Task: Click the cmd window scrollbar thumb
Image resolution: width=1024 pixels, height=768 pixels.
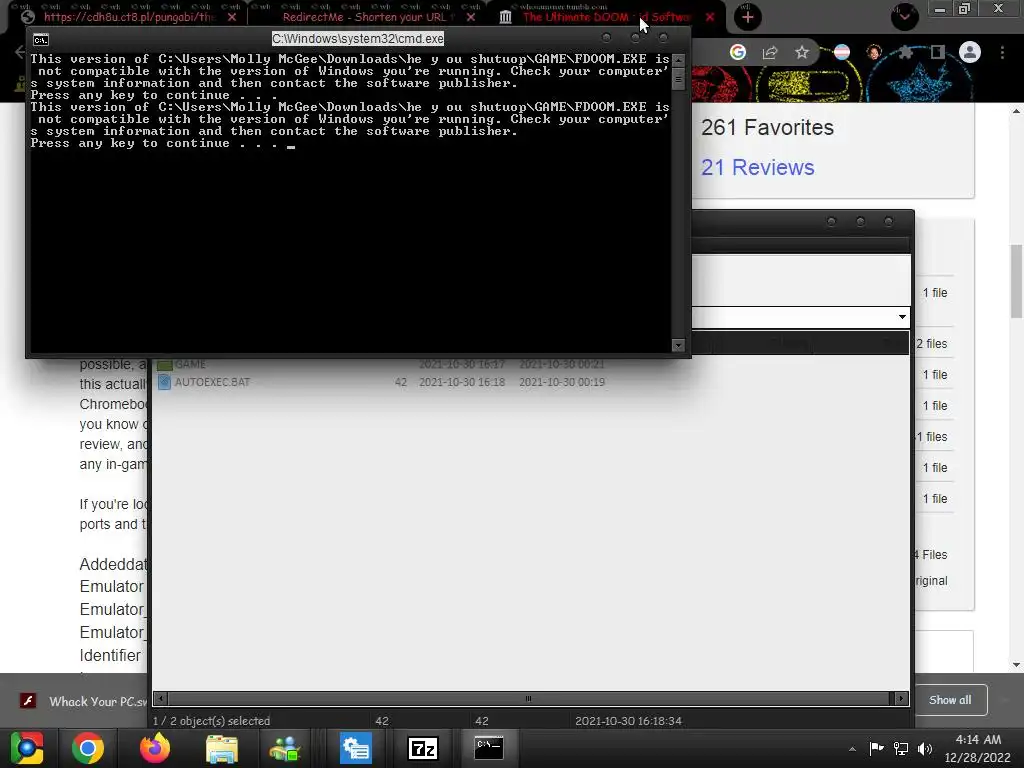Action: tap(678, 79)
